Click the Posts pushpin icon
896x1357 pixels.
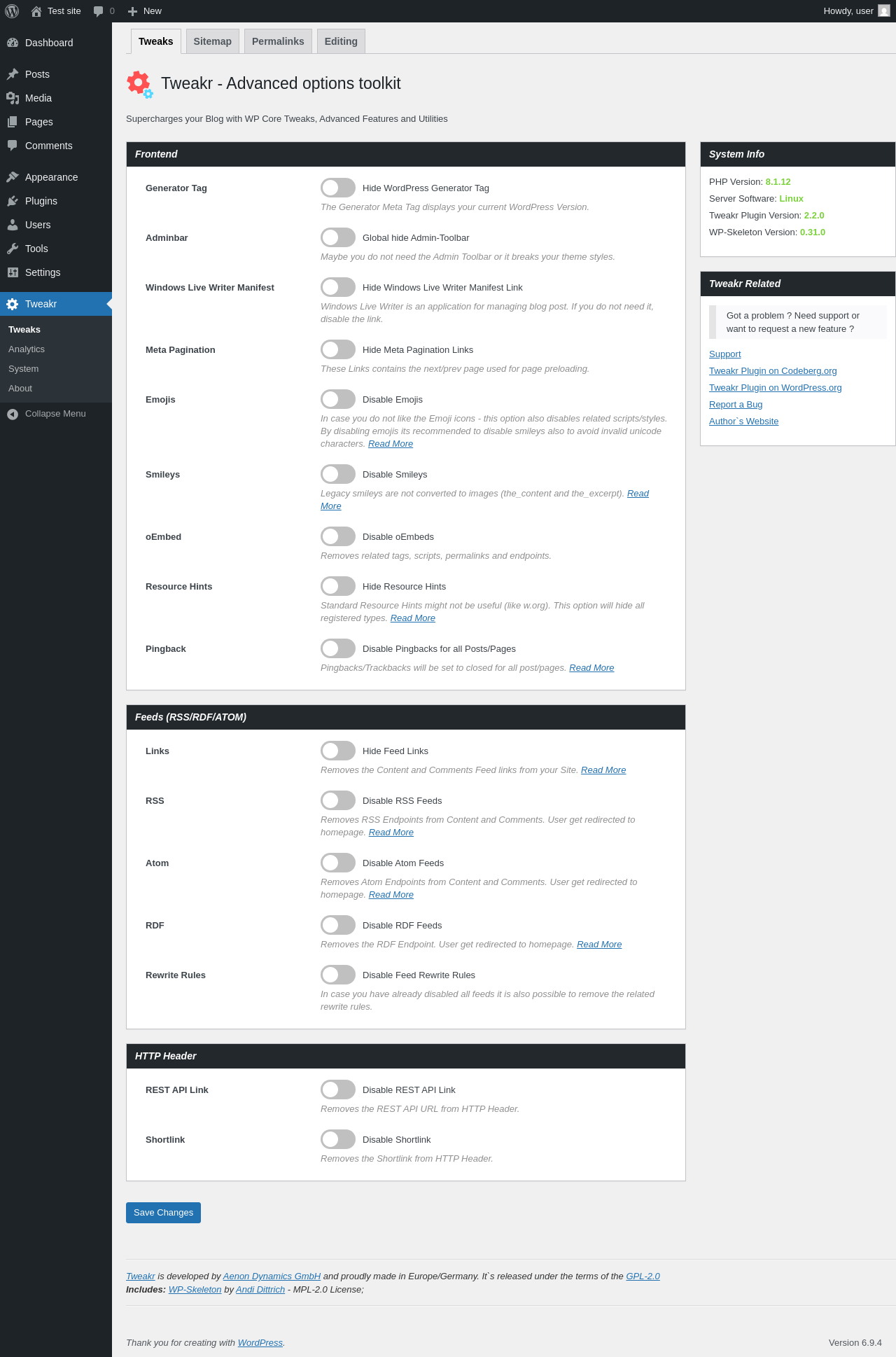tap(13, 74)
